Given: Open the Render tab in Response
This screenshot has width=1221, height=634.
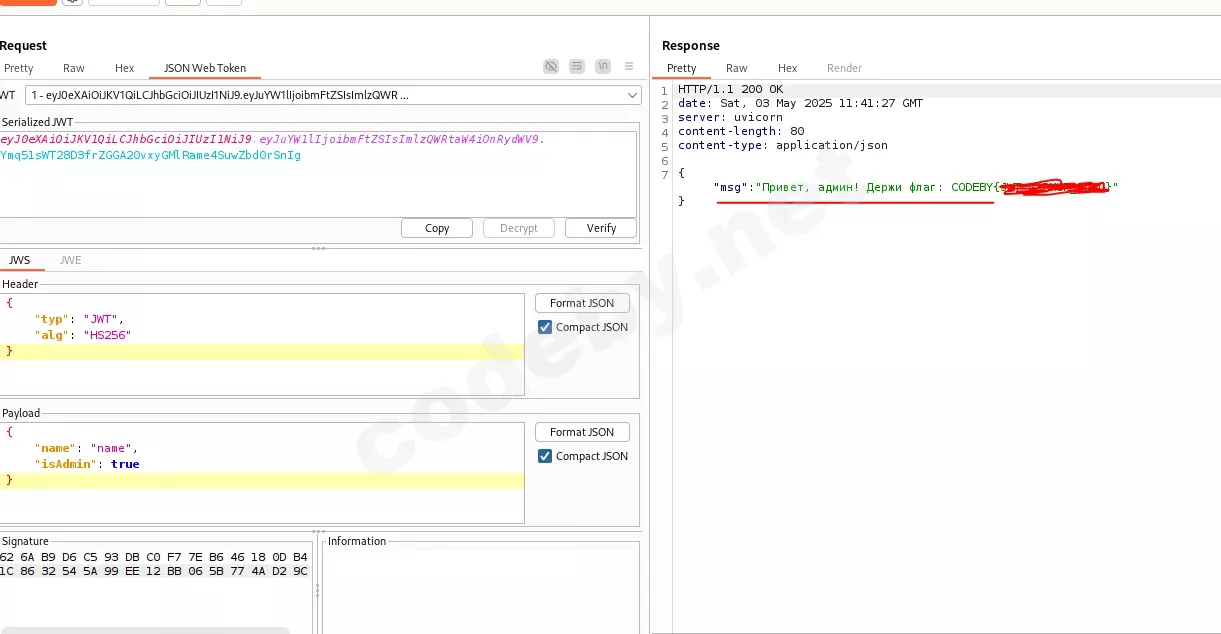Looking at the screenshot, I should [844, 68].
